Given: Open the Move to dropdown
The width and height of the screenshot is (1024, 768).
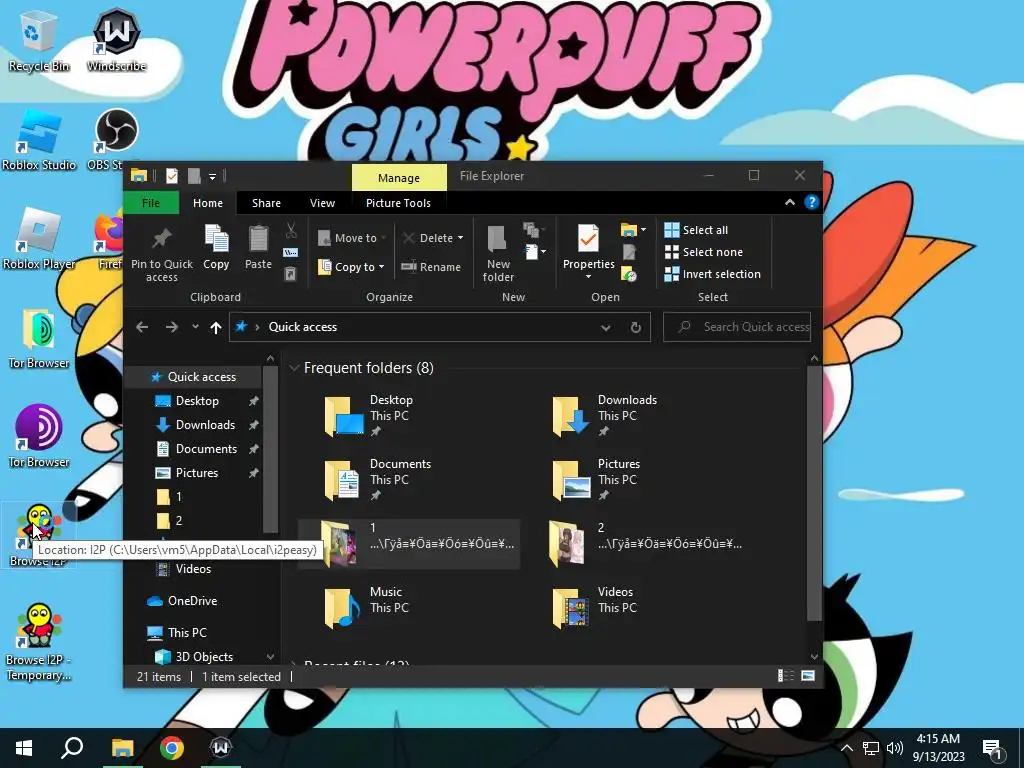Looking at the screenshot, I should pyautogui.click(x=351, y=238).
